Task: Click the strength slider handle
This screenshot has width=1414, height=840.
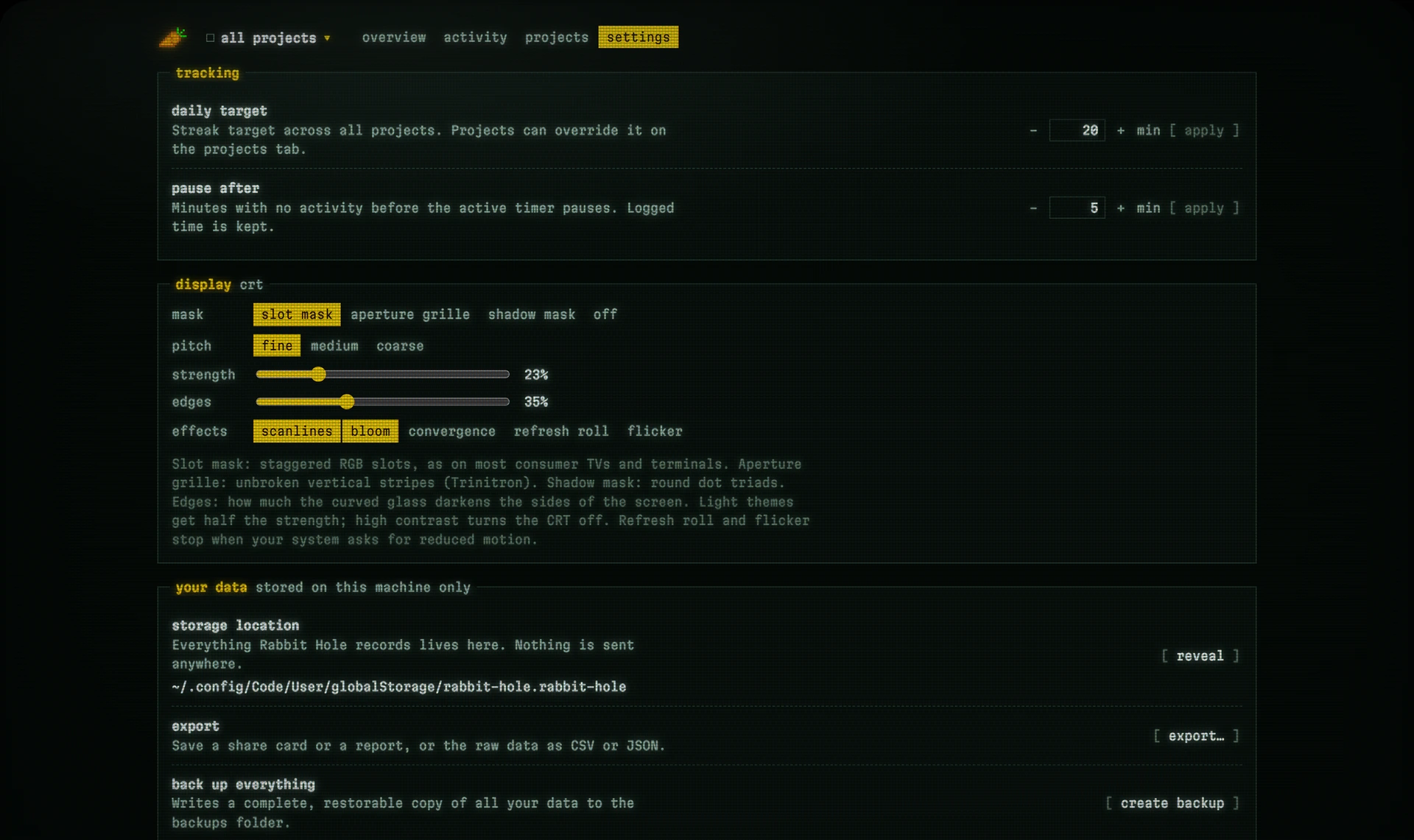Action: pyautogui.click(x=318, y=375)
